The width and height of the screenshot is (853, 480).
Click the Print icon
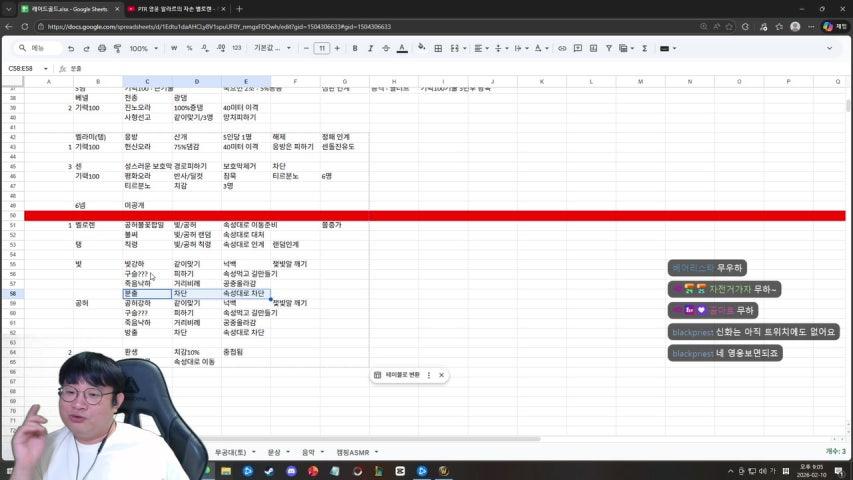click(x=101, y=48)
